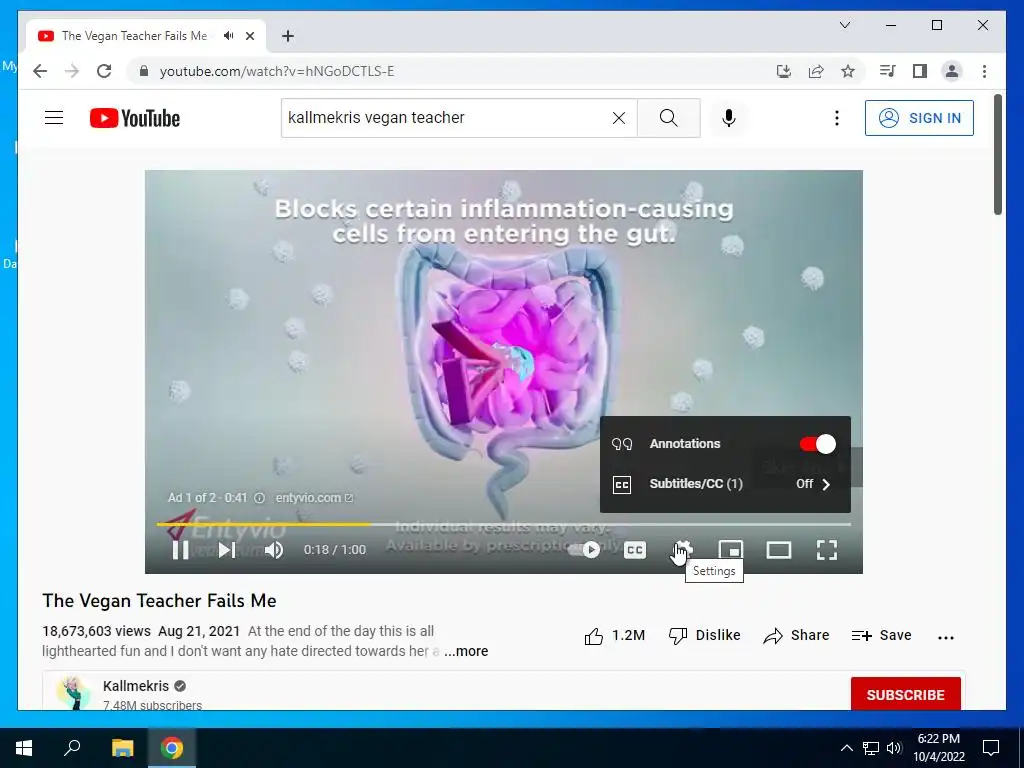Select The Vegan Teacher Fails Me tab
Image resolution: width=1024 pixels, height=768 pixels.
146,36
